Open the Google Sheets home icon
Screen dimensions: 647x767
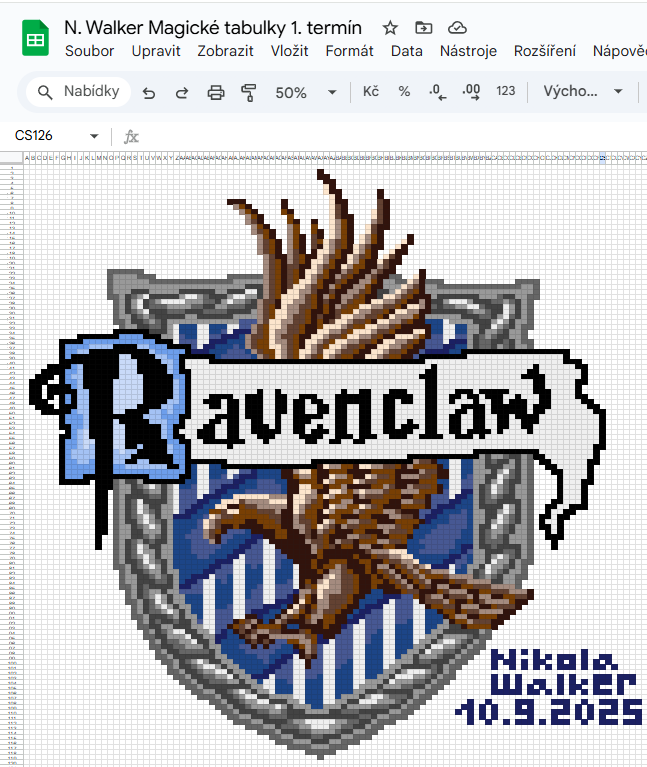point(35,38)
